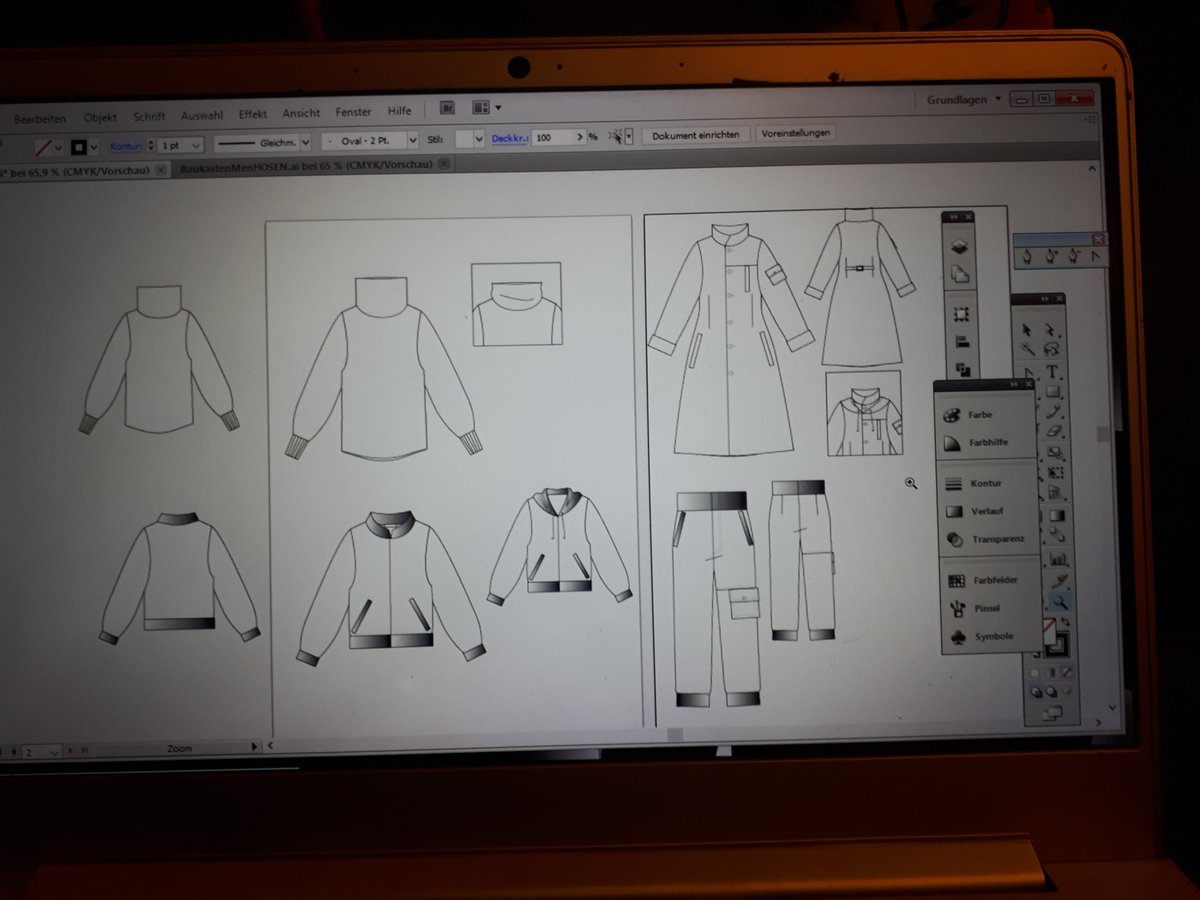Image resolution: width=1200 pixels, height=900 pixels.
Task: Enable Draw Normal mode
Action: (x=1036, y=692)
